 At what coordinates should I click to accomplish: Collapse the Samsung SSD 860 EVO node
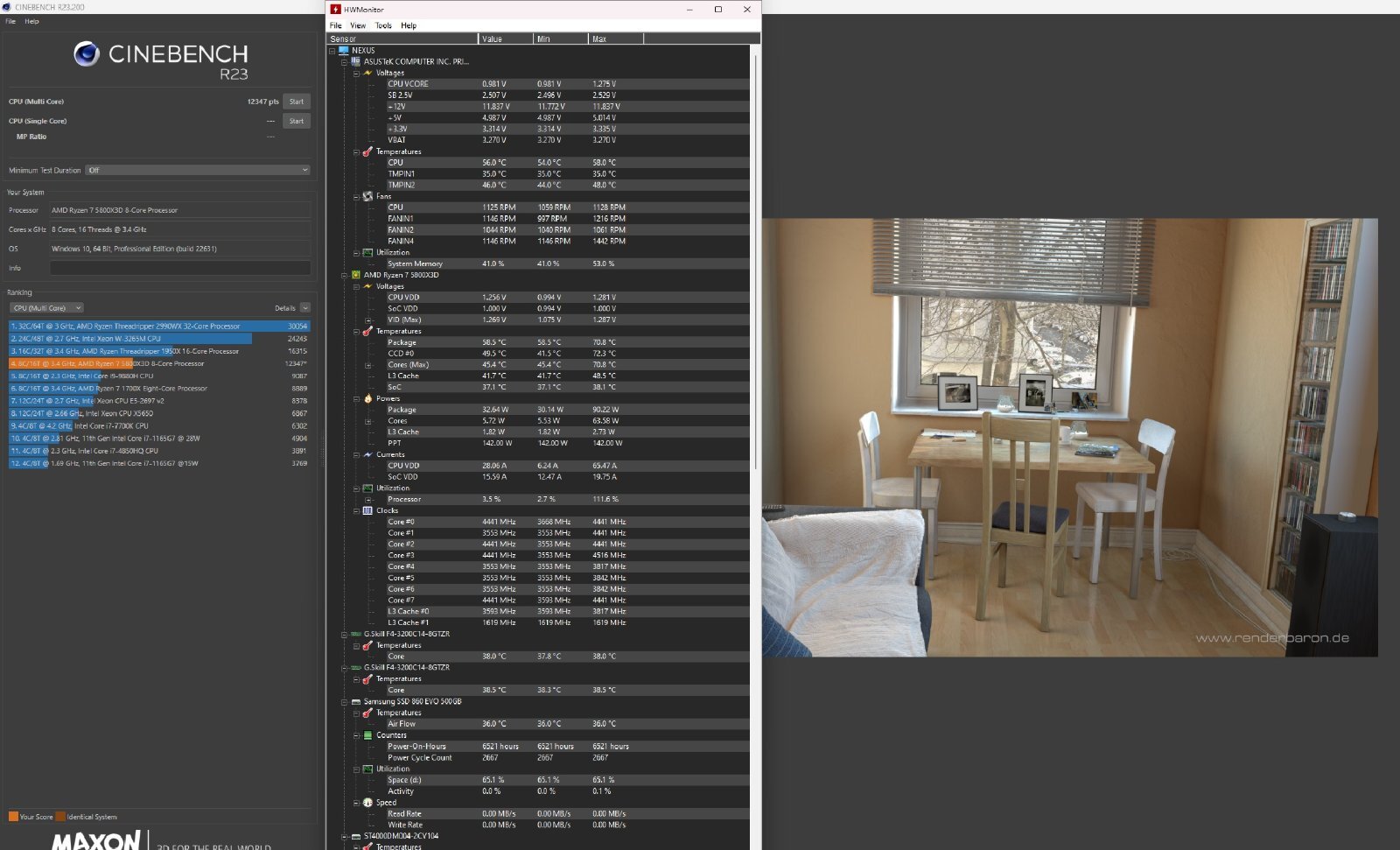[x=344, y=701]
